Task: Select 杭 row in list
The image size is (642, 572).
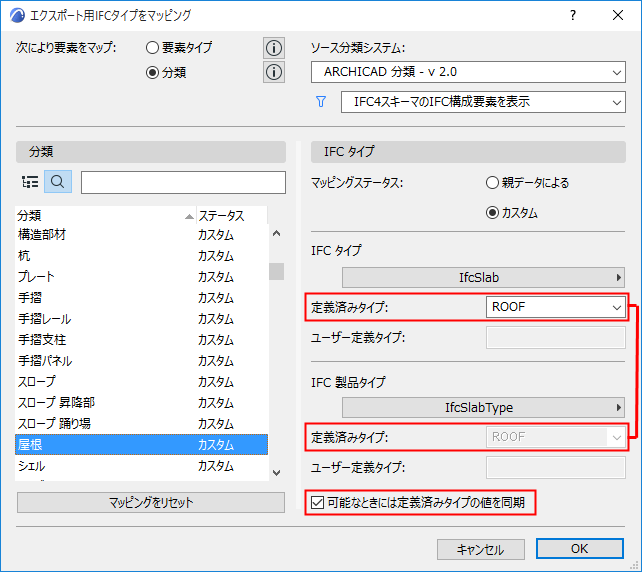Action: [x=141, y=256]
